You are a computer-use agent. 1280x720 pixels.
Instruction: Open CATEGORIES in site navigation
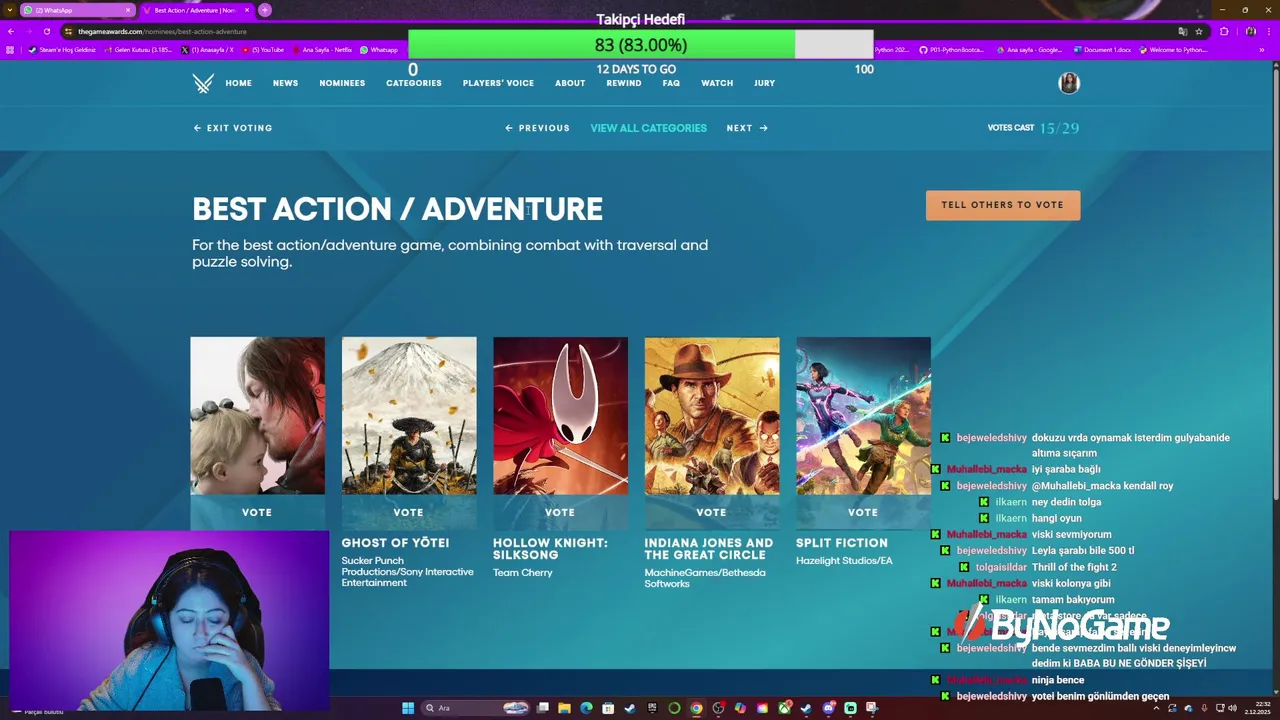click(414, 83)
